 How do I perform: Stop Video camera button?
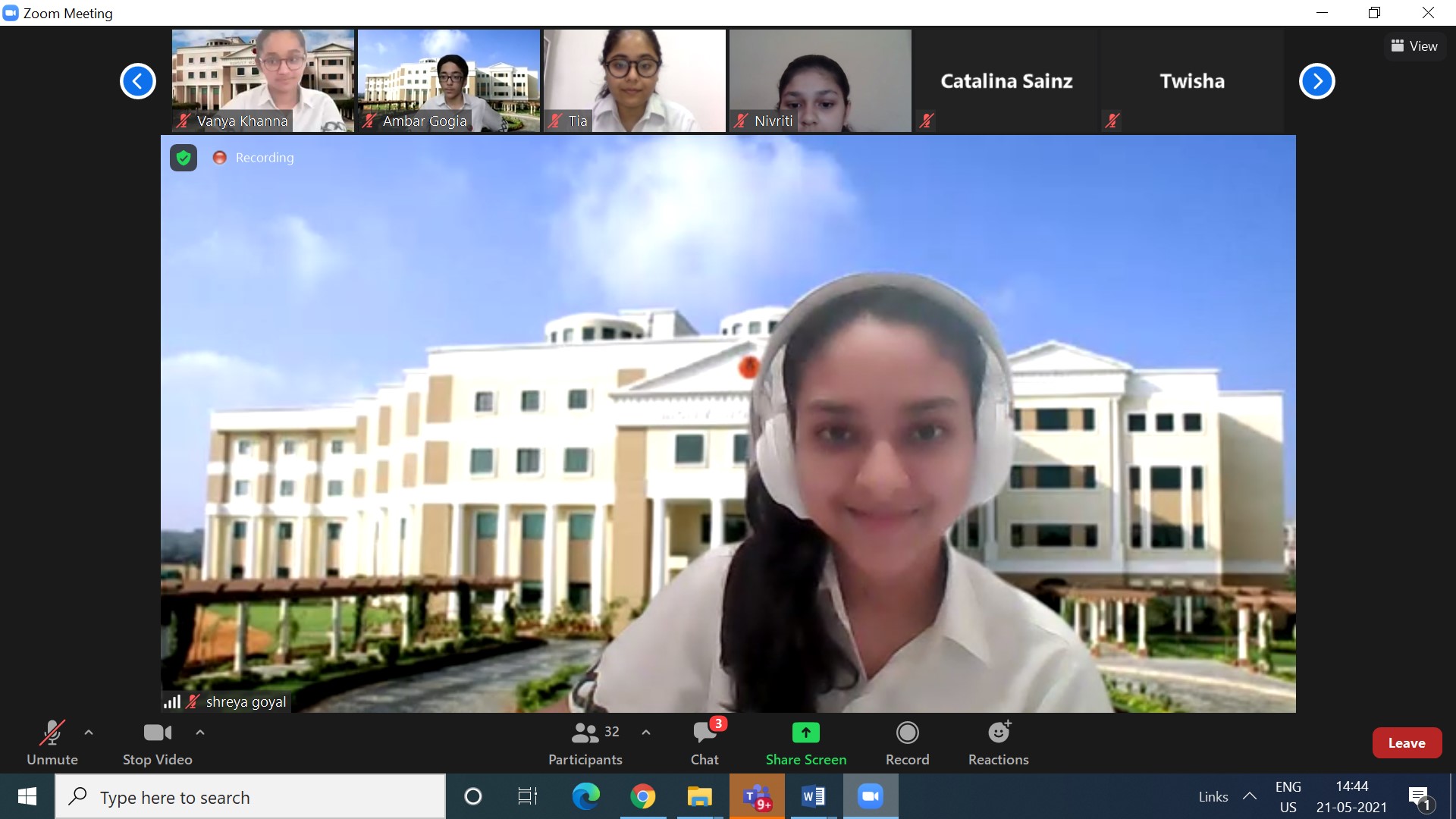(157, 742)
